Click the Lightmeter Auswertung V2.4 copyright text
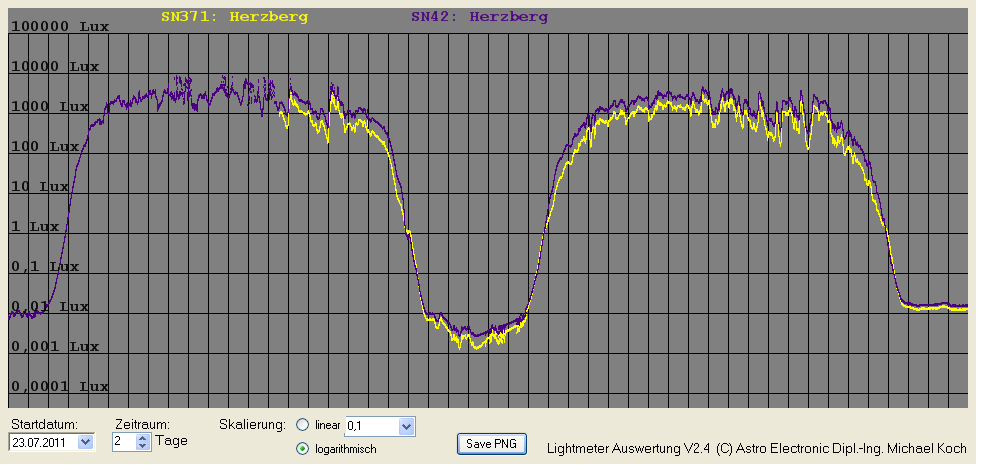Screen dimensions: 981x476 click(x=756, y=448)
